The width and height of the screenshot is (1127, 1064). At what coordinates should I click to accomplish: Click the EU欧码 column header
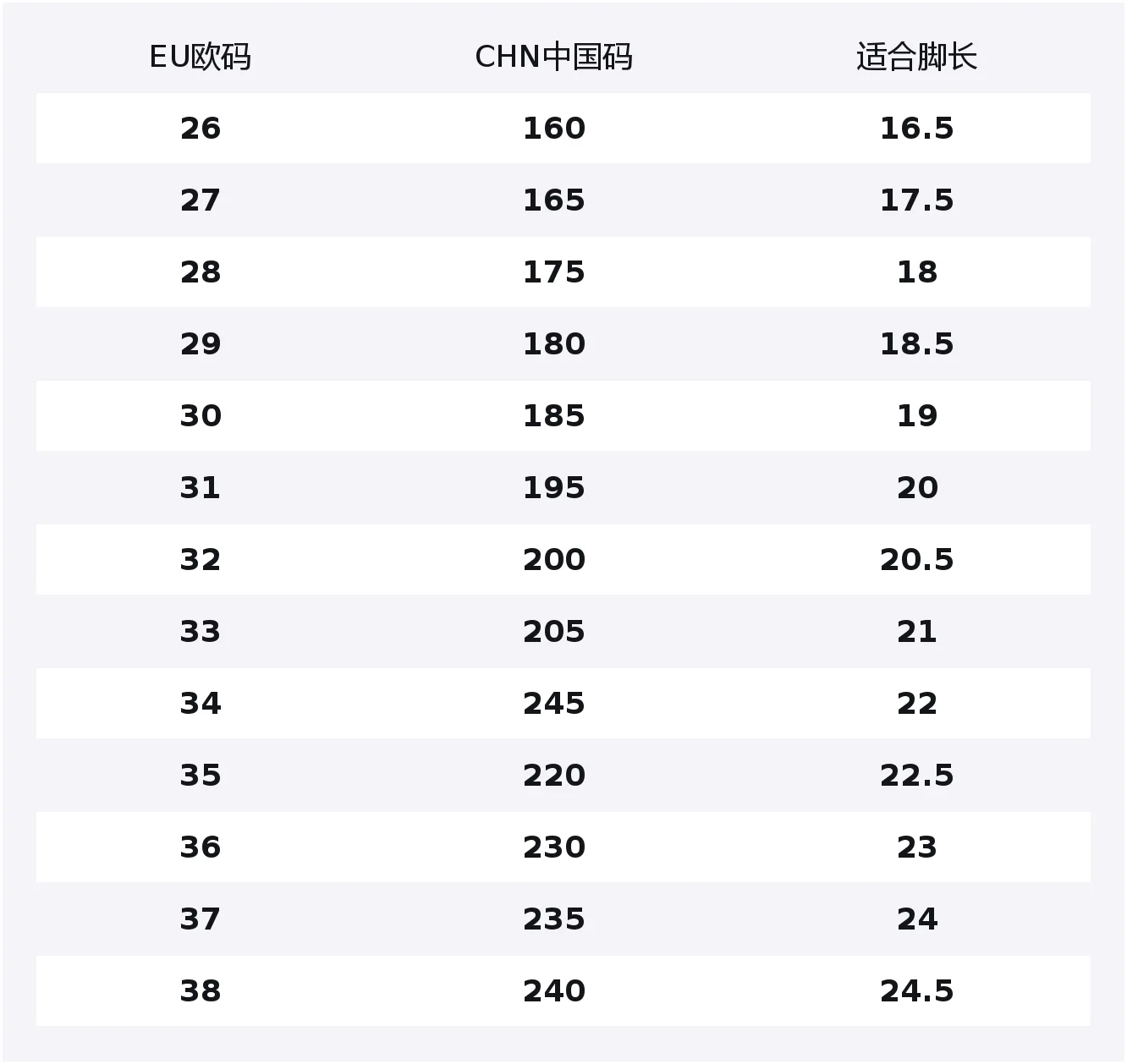pos(201,58)
